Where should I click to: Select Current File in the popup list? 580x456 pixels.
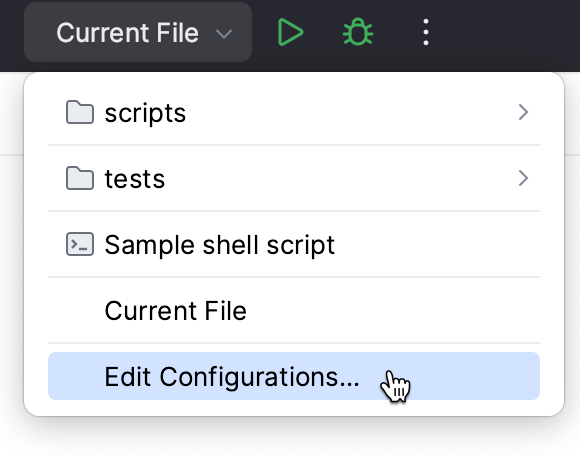click(x=294, y=310)
